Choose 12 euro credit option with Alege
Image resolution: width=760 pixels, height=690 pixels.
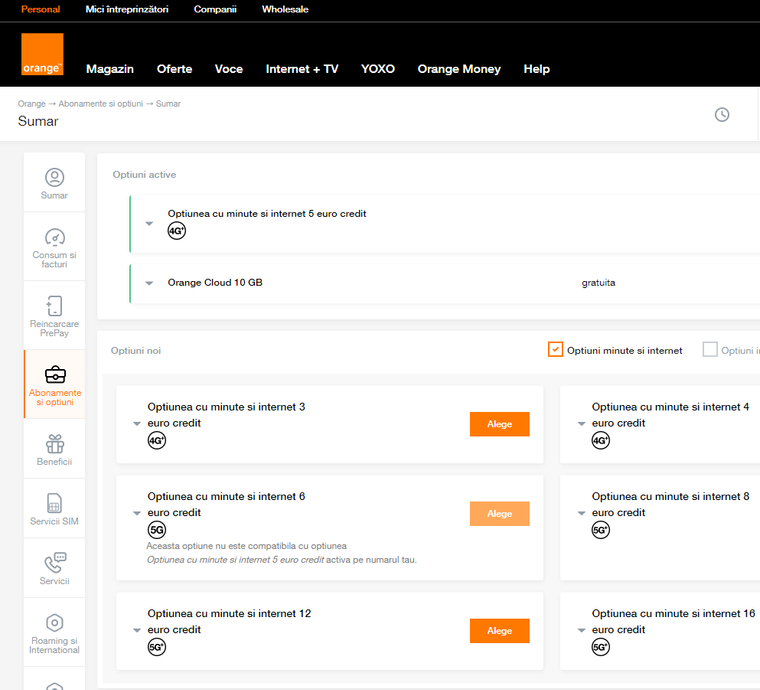point(499,631)
